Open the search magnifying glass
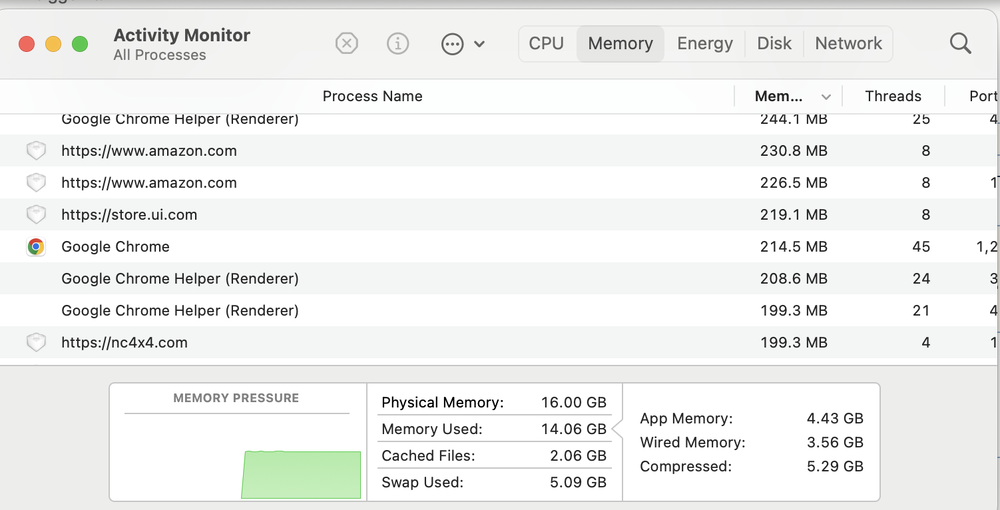The image size is (1000, 510). click(960, 43)
